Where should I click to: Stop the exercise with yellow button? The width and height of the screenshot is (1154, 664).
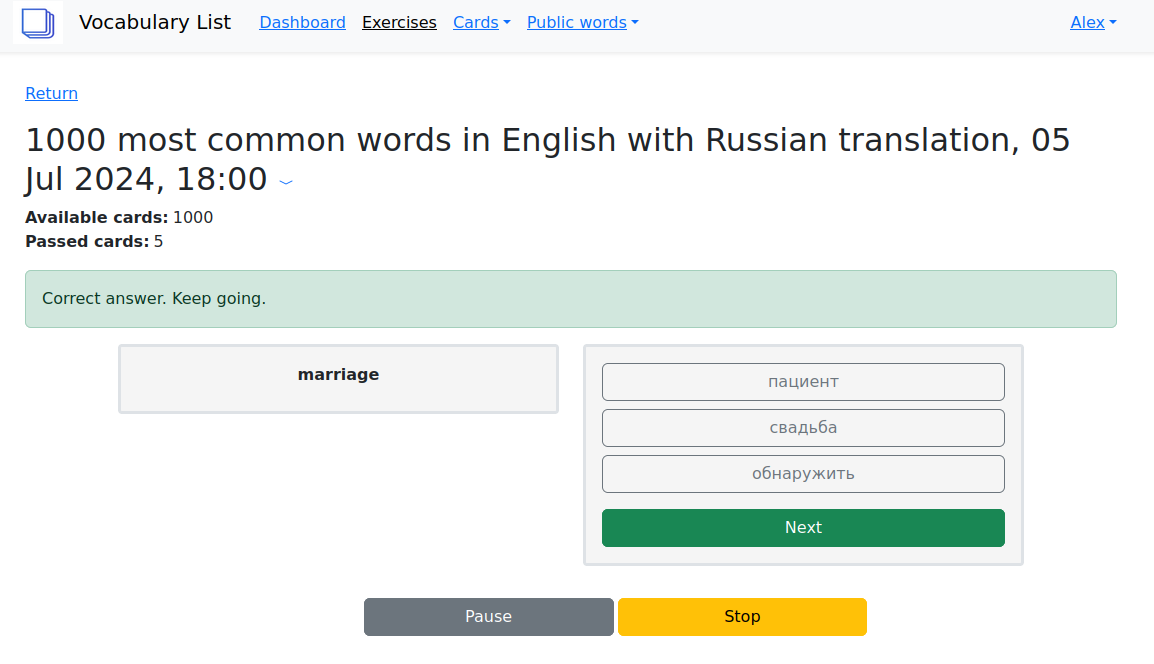[742, 616]
